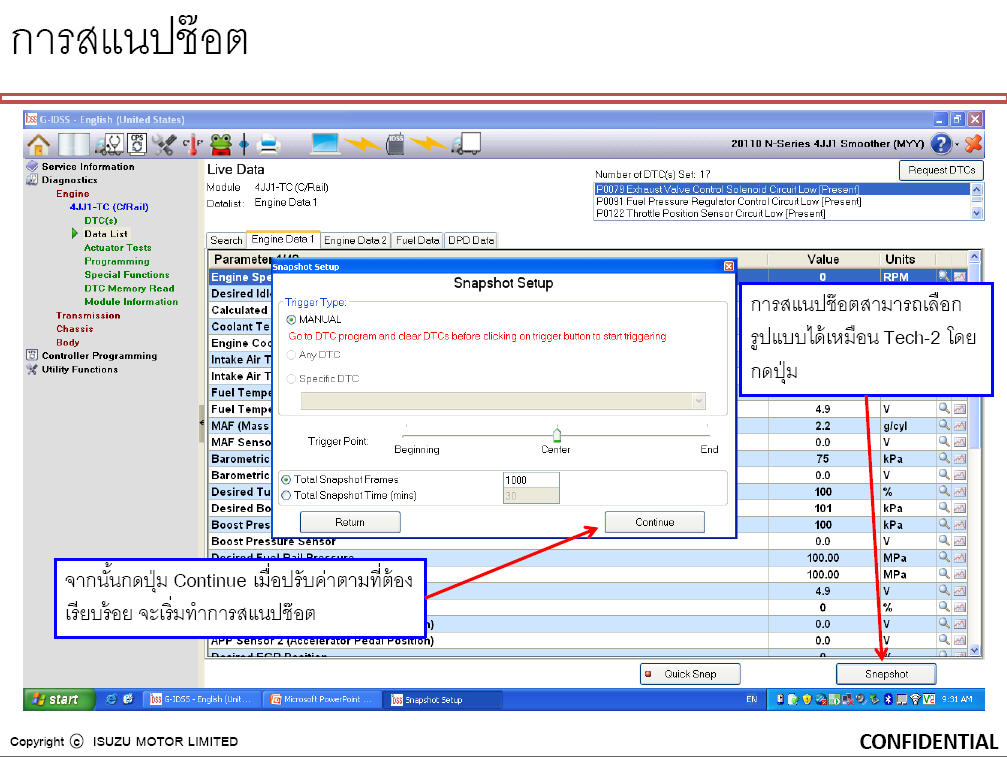Screen dimensions: 1007x757
Task: Click the Snapshot button
Action: pyautogui.click(x=886, y=674)
